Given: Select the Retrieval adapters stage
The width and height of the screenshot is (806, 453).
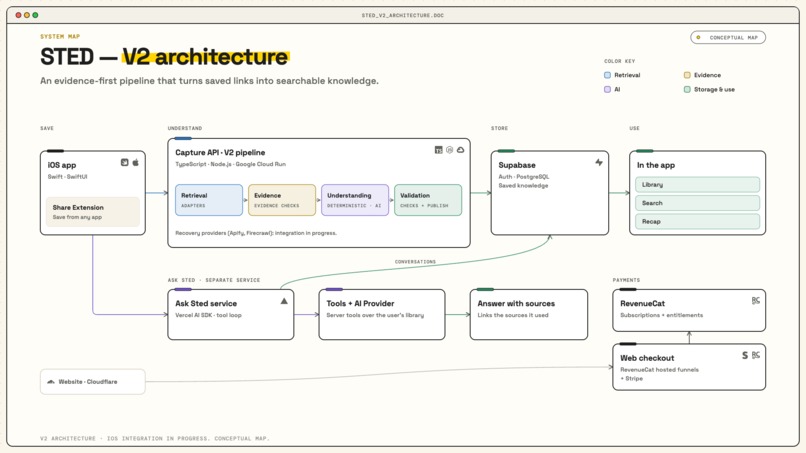Looking at the screenshot, I should tap(209, 200).
